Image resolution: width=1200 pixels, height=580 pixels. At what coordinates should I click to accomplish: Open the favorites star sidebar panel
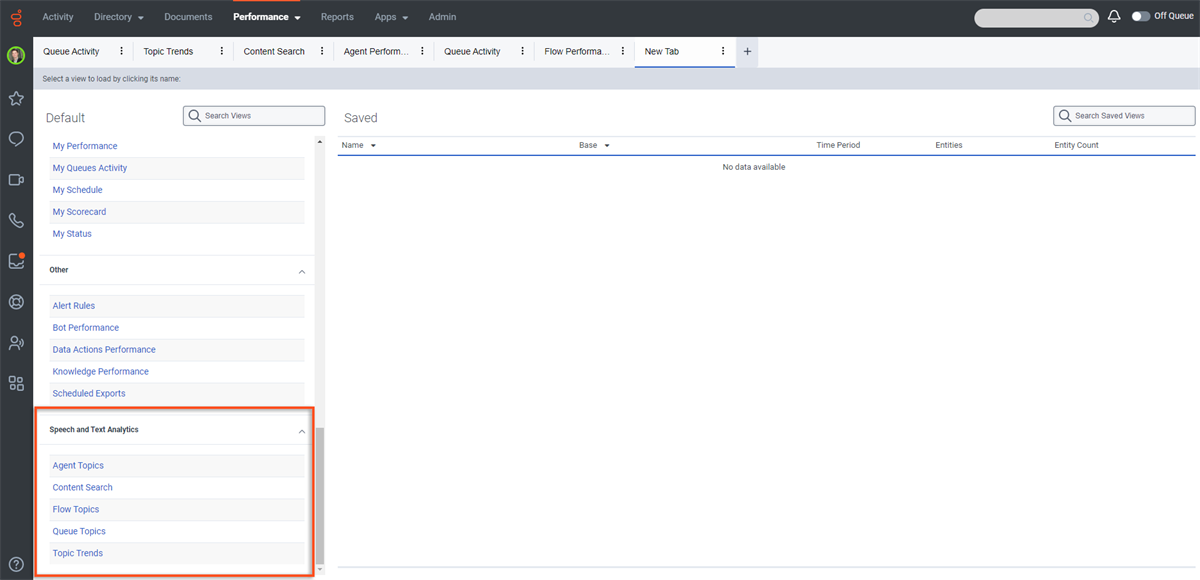tap(15, 98)
